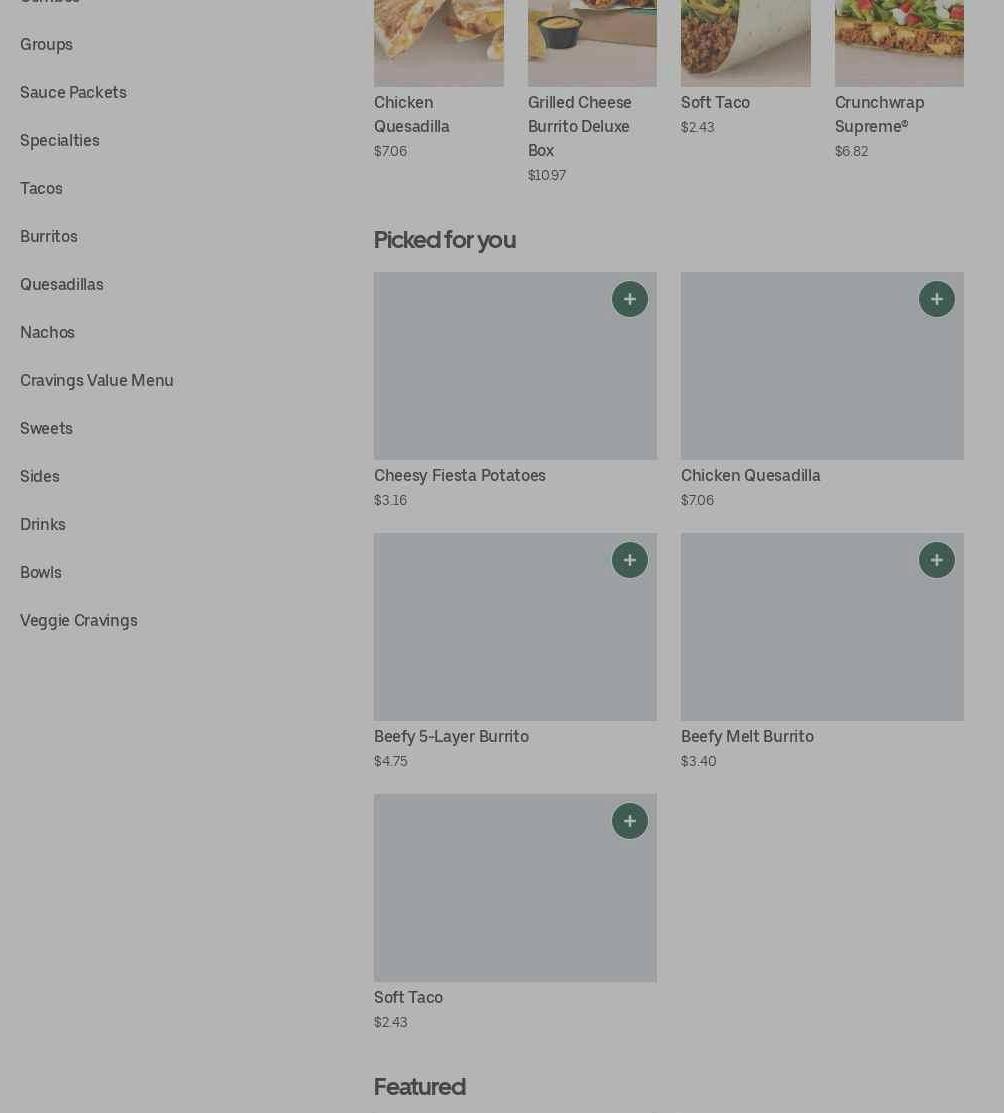Click the $10.97 price text
The image size is (1004, 1113).
coord(547,175)
